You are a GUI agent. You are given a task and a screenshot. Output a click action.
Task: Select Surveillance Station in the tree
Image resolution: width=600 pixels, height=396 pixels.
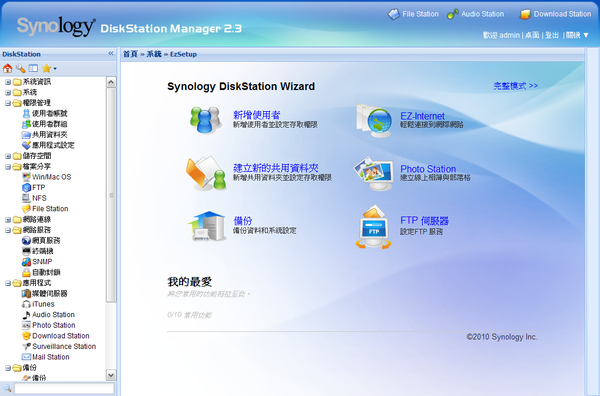coord(59,347)
